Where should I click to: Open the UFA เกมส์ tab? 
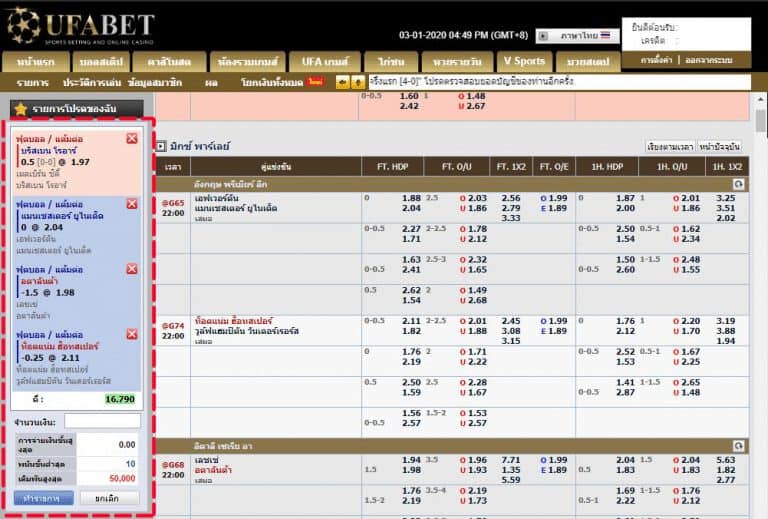coord(325,62)
